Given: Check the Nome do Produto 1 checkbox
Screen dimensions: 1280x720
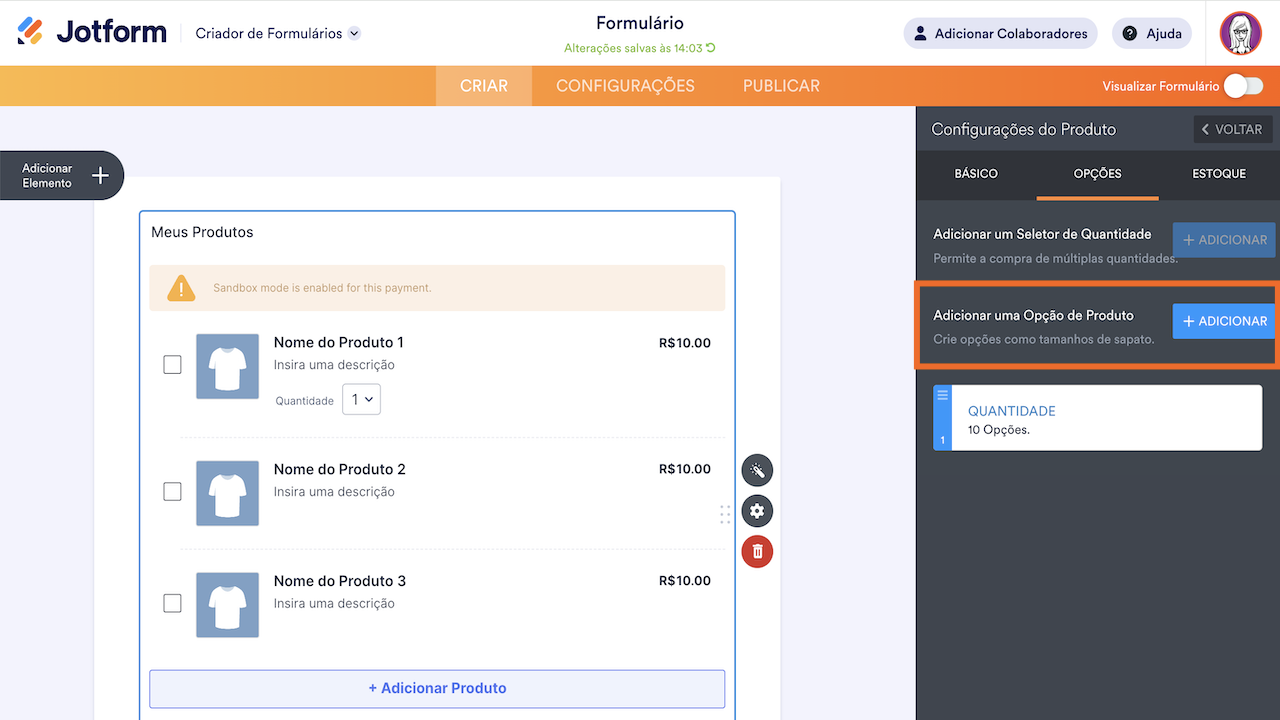Looking at the screenshot, I should click(172, 365).
